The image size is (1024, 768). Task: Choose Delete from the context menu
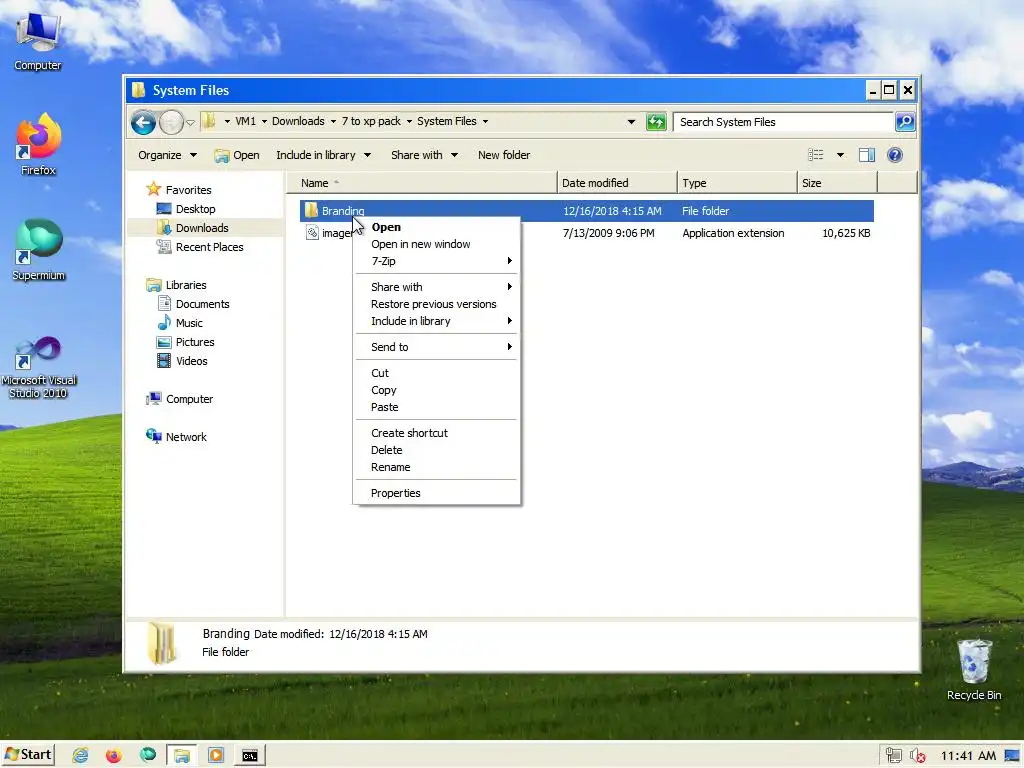(436, 451)
